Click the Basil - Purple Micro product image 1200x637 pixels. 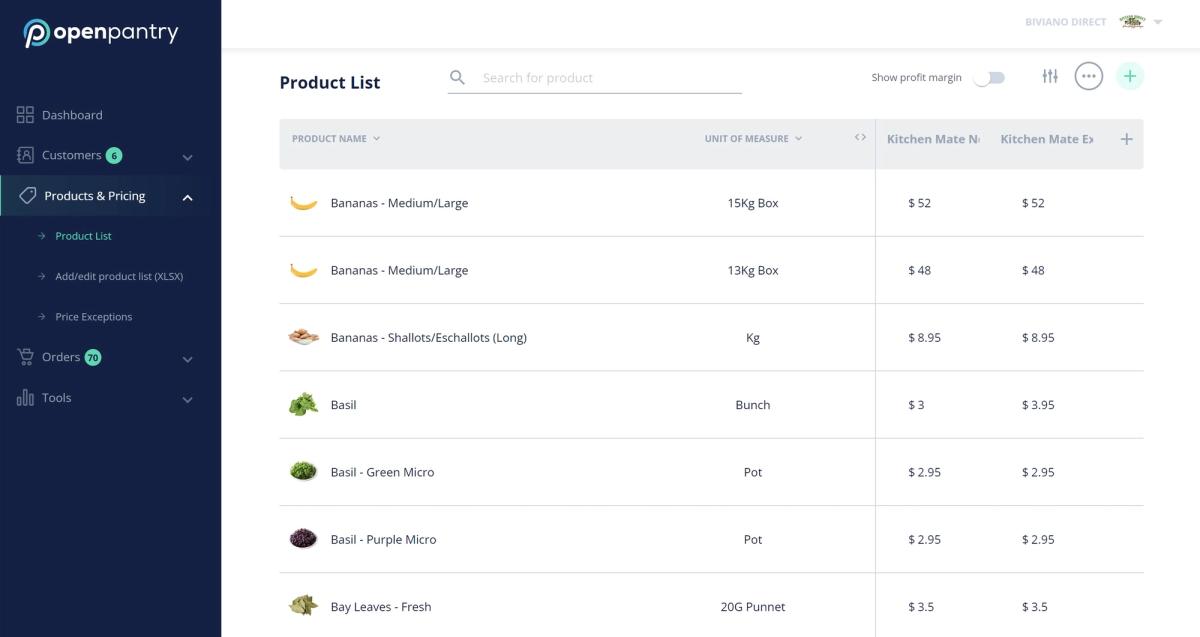coord(303,539)
